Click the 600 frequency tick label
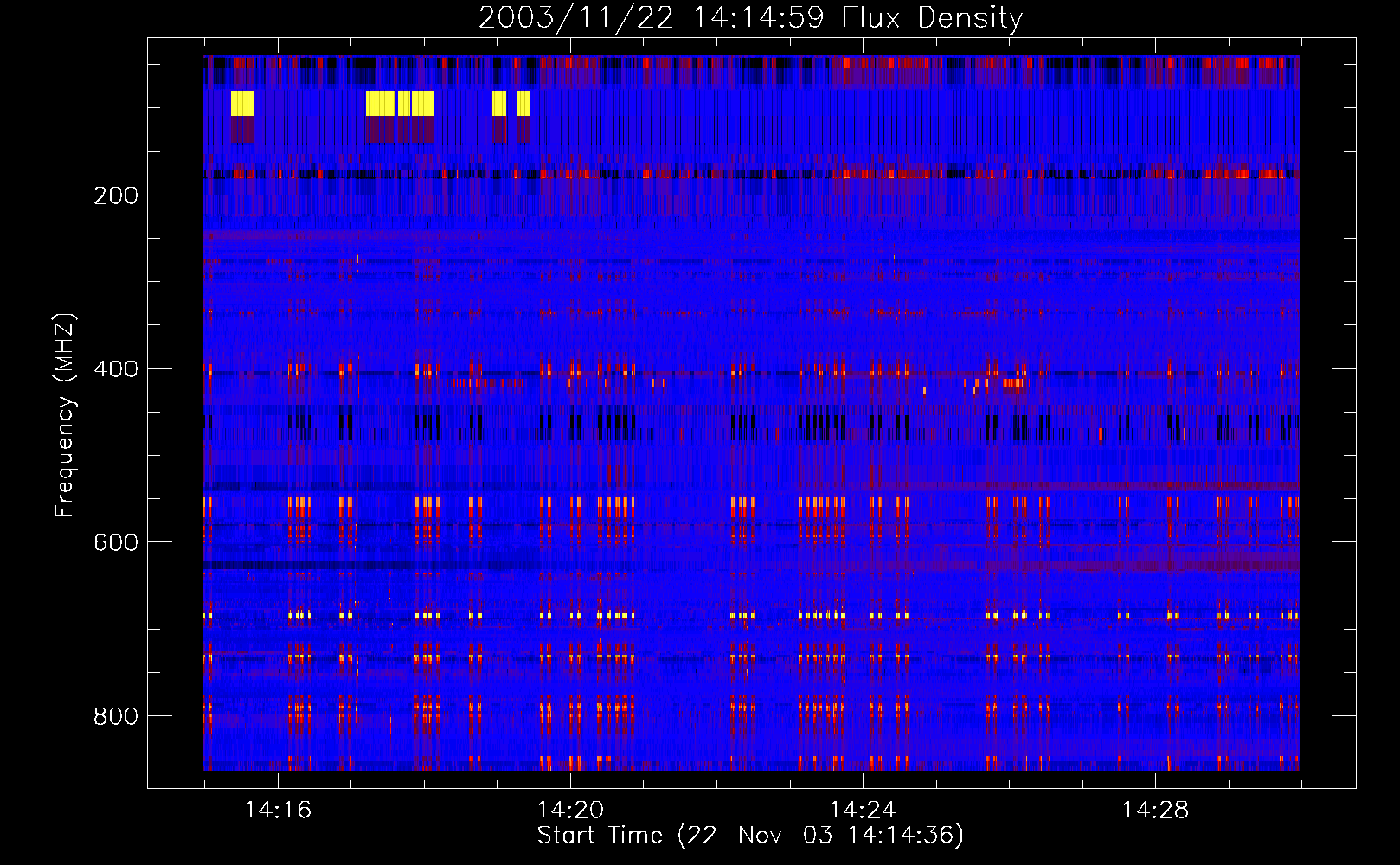 [x=116, y=542]
